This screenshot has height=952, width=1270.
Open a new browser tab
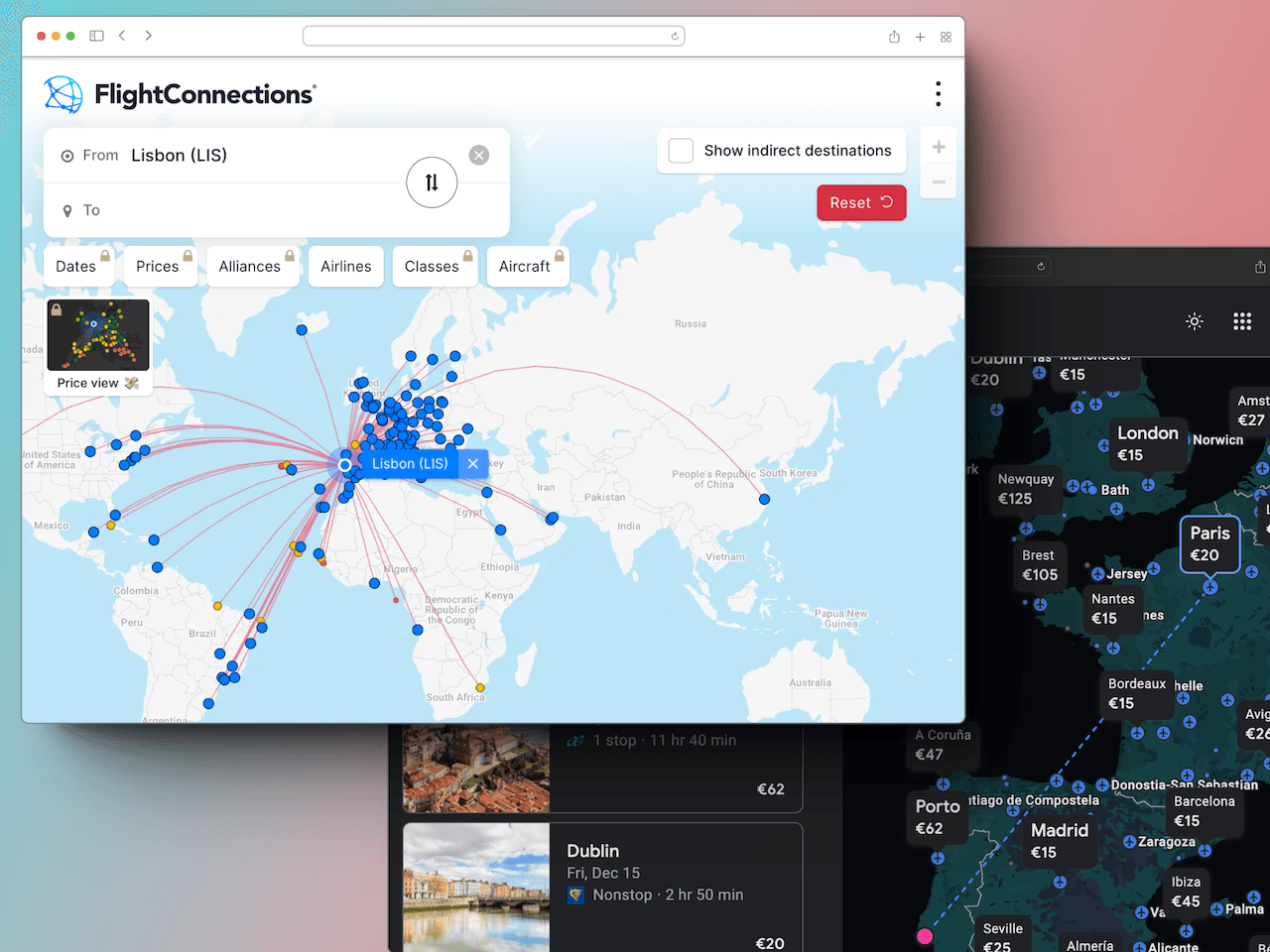(x=920, y=37)
